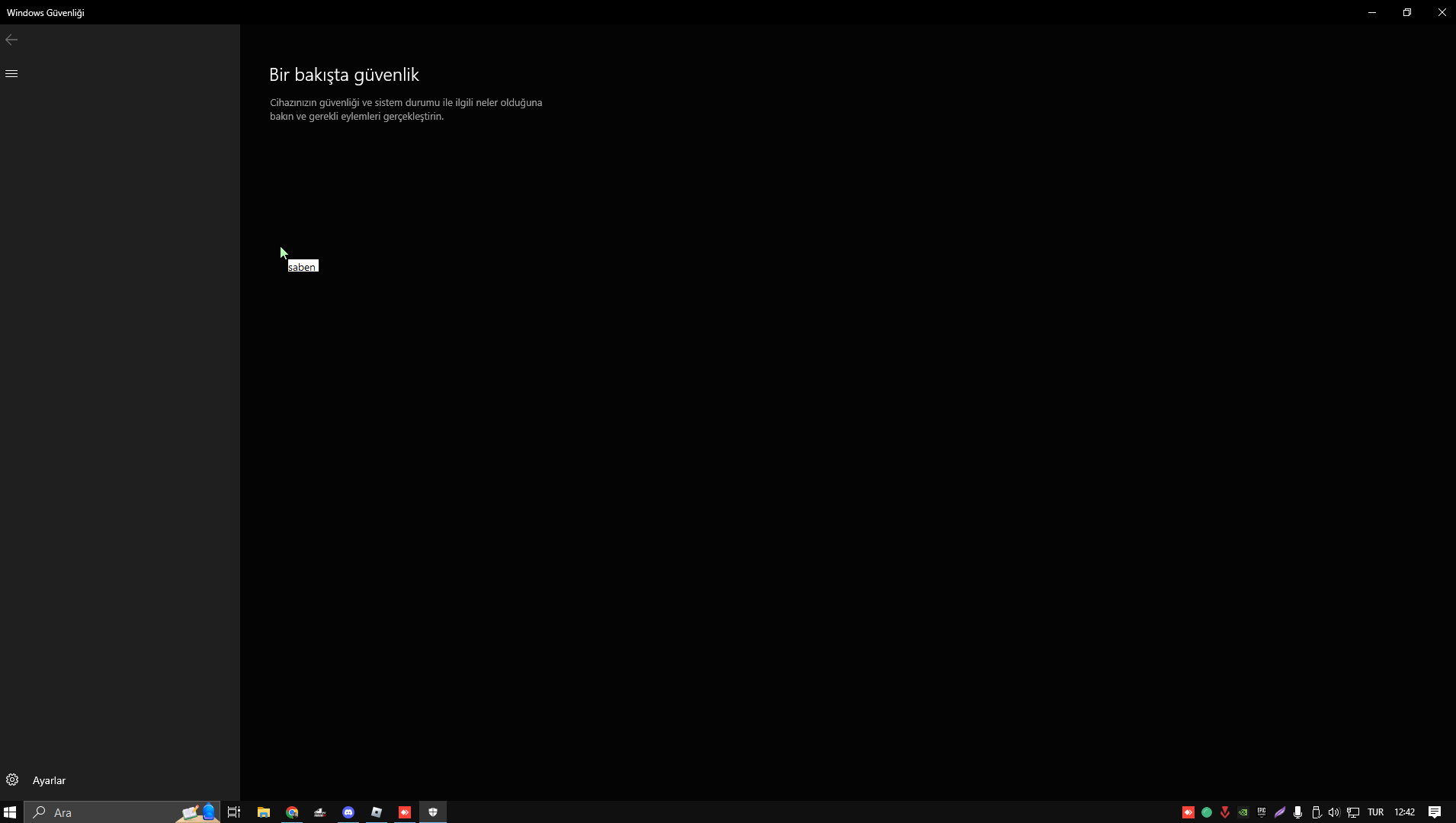The height and width of the screenshot is (823, 1456).
Task: Open the hamburger navigation menu
Action: pyautogui.click(x=11, y=73)
